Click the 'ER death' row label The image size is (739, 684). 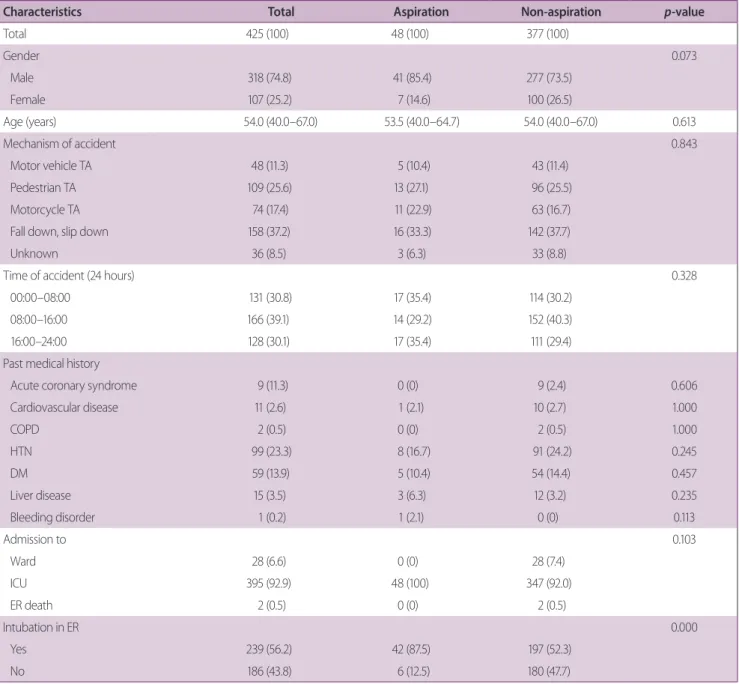[31, 605]
